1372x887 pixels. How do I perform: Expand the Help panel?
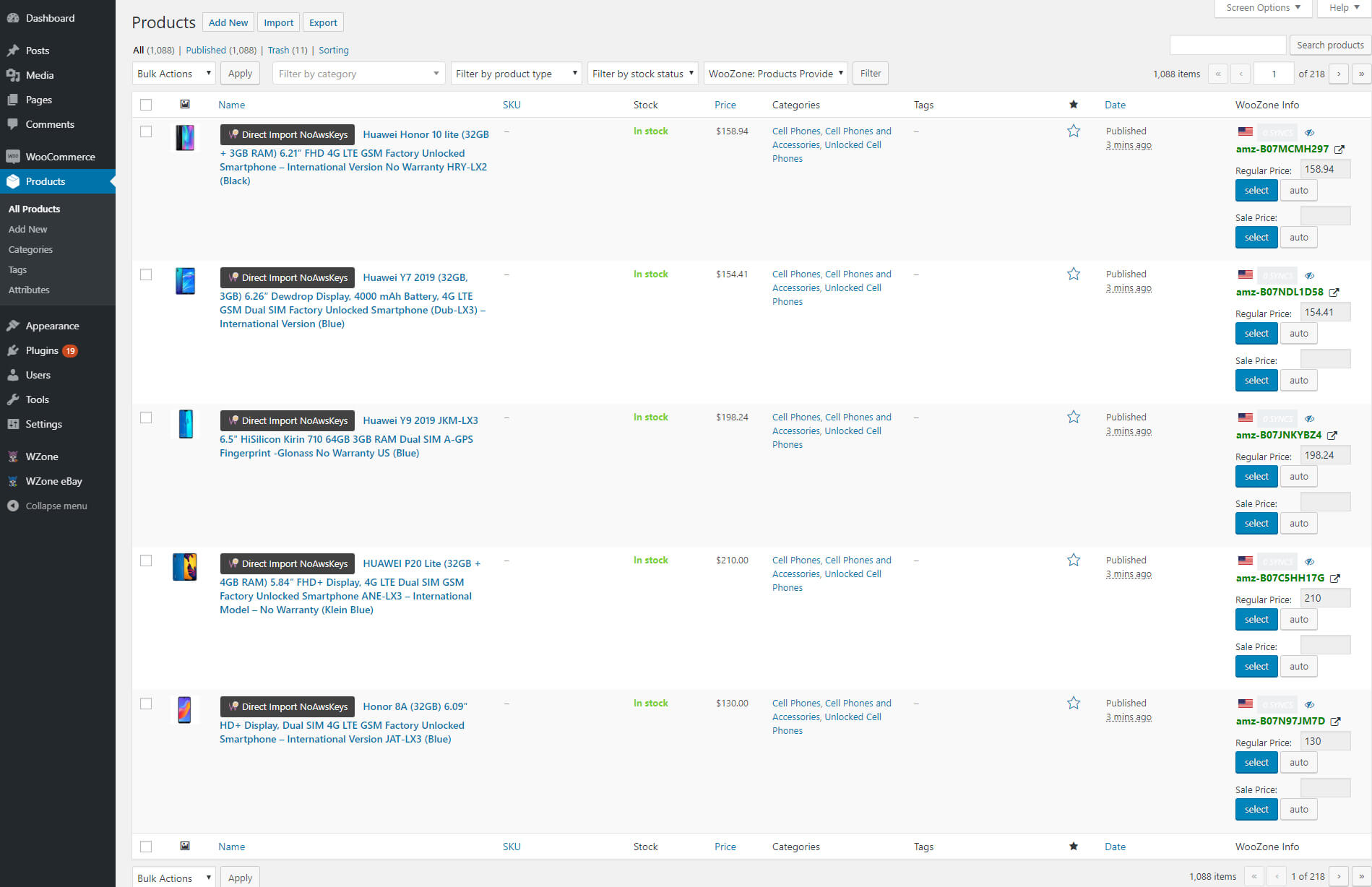1343,8
